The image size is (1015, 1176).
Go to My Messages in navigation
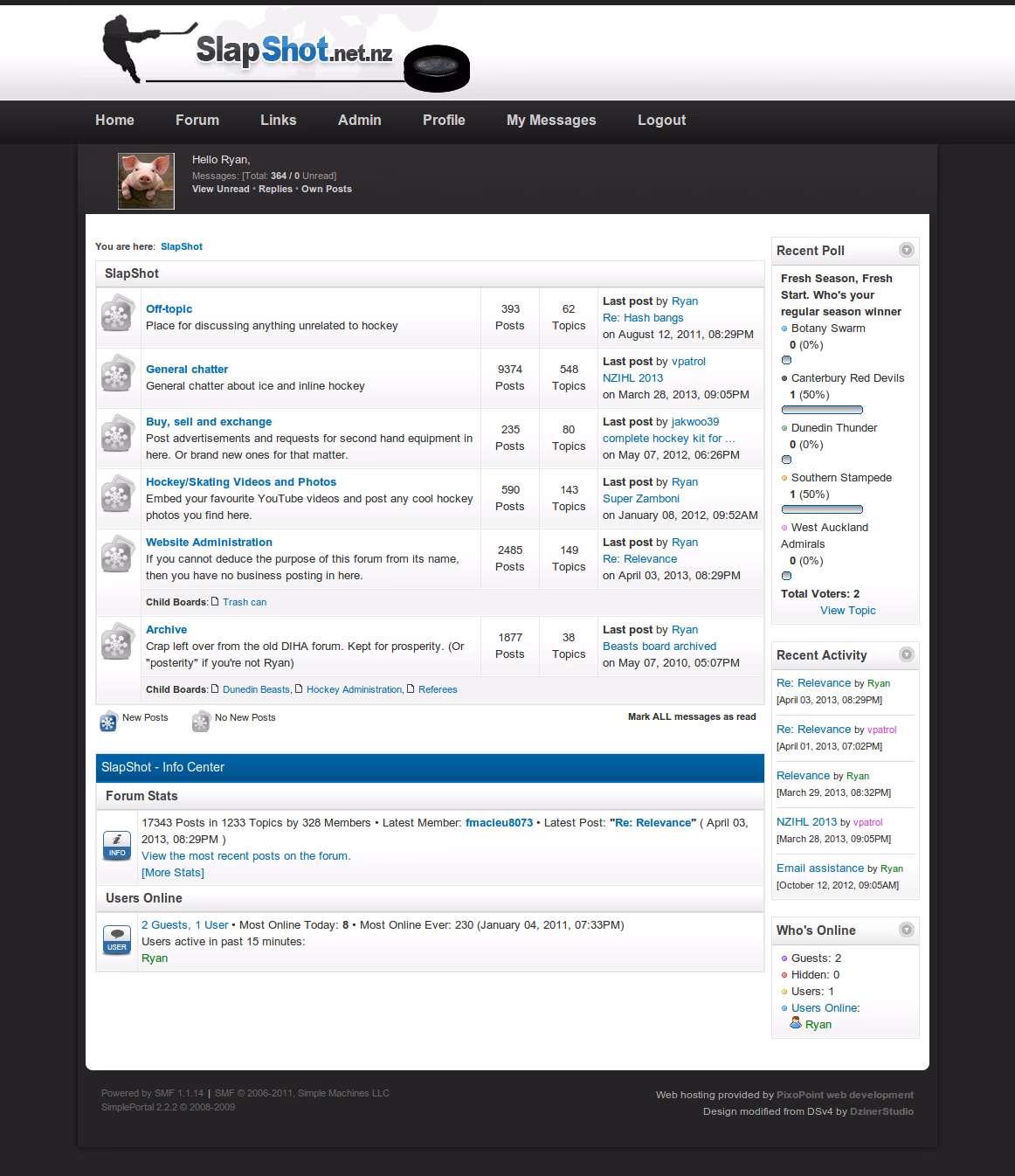point(551,121)
